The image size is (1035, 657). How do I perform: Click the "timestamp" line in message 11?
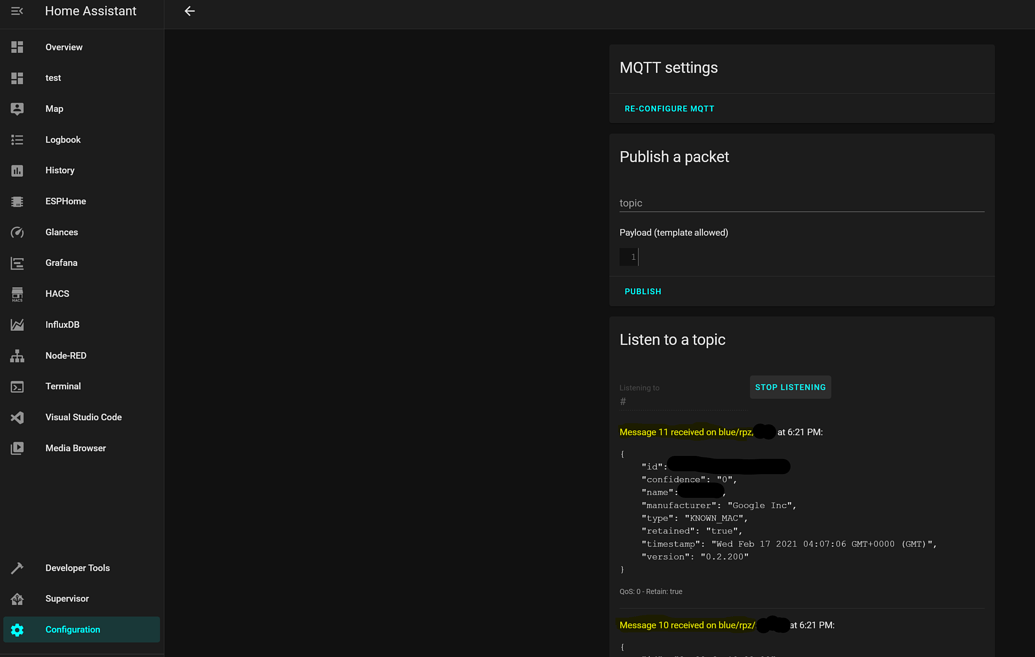pos(789,544)
